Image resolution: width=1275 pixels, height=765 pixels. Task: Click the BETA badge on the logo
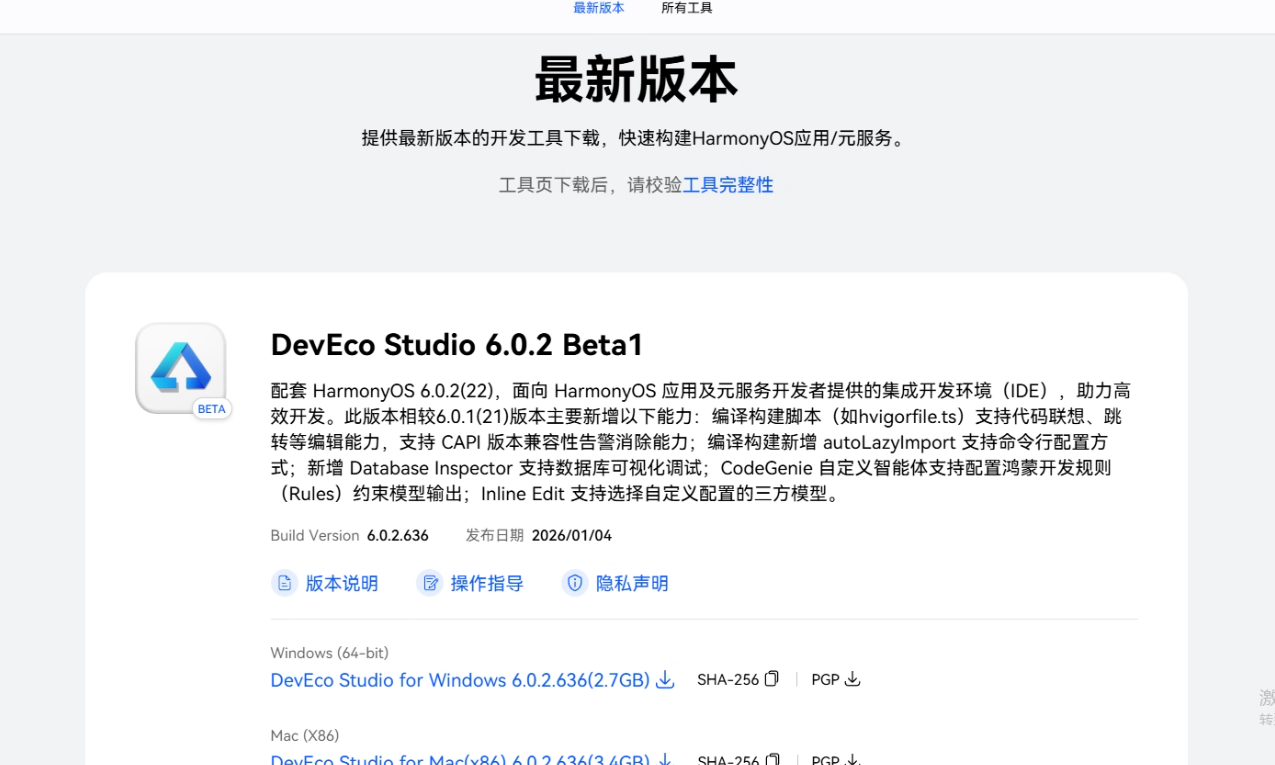(212, 409)
